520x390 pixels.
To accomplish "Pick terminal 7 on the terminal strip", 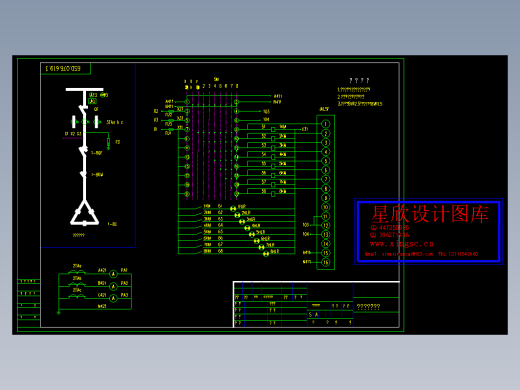I will [x=325, y=180].
